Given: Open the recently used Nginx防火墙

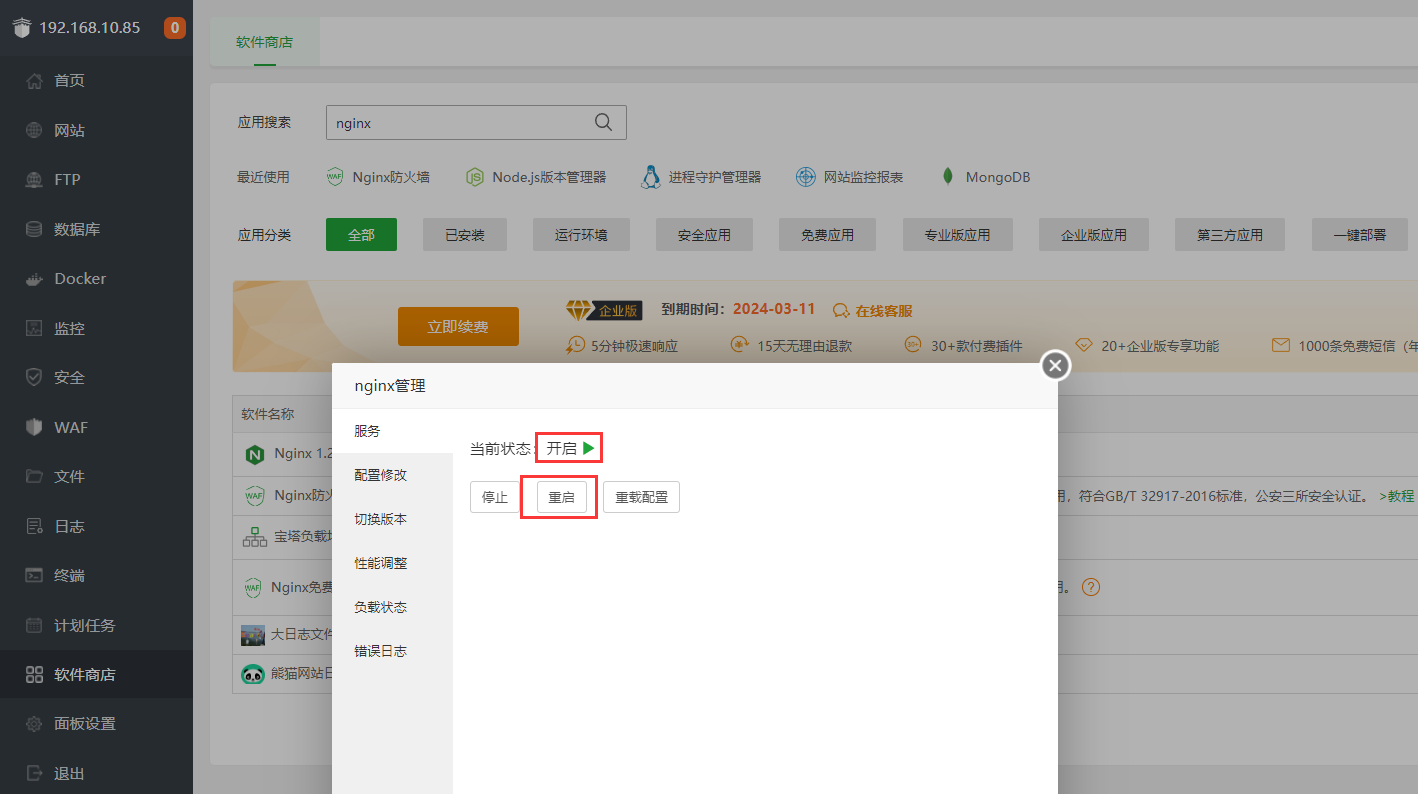Looking at the screenshot, I should point(378,177).
